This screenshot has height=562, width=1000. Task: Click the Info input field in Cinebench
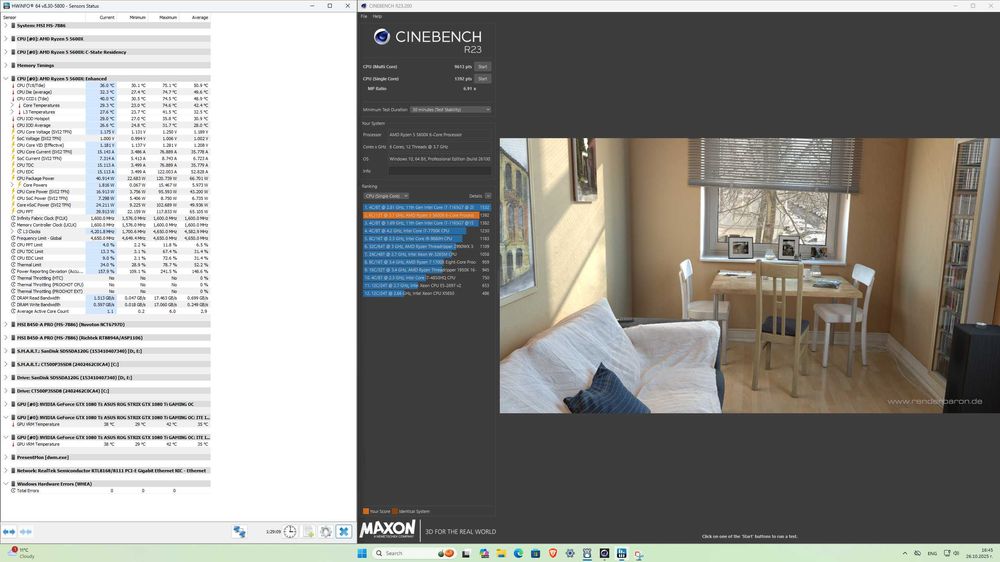[x=440, y=171]
